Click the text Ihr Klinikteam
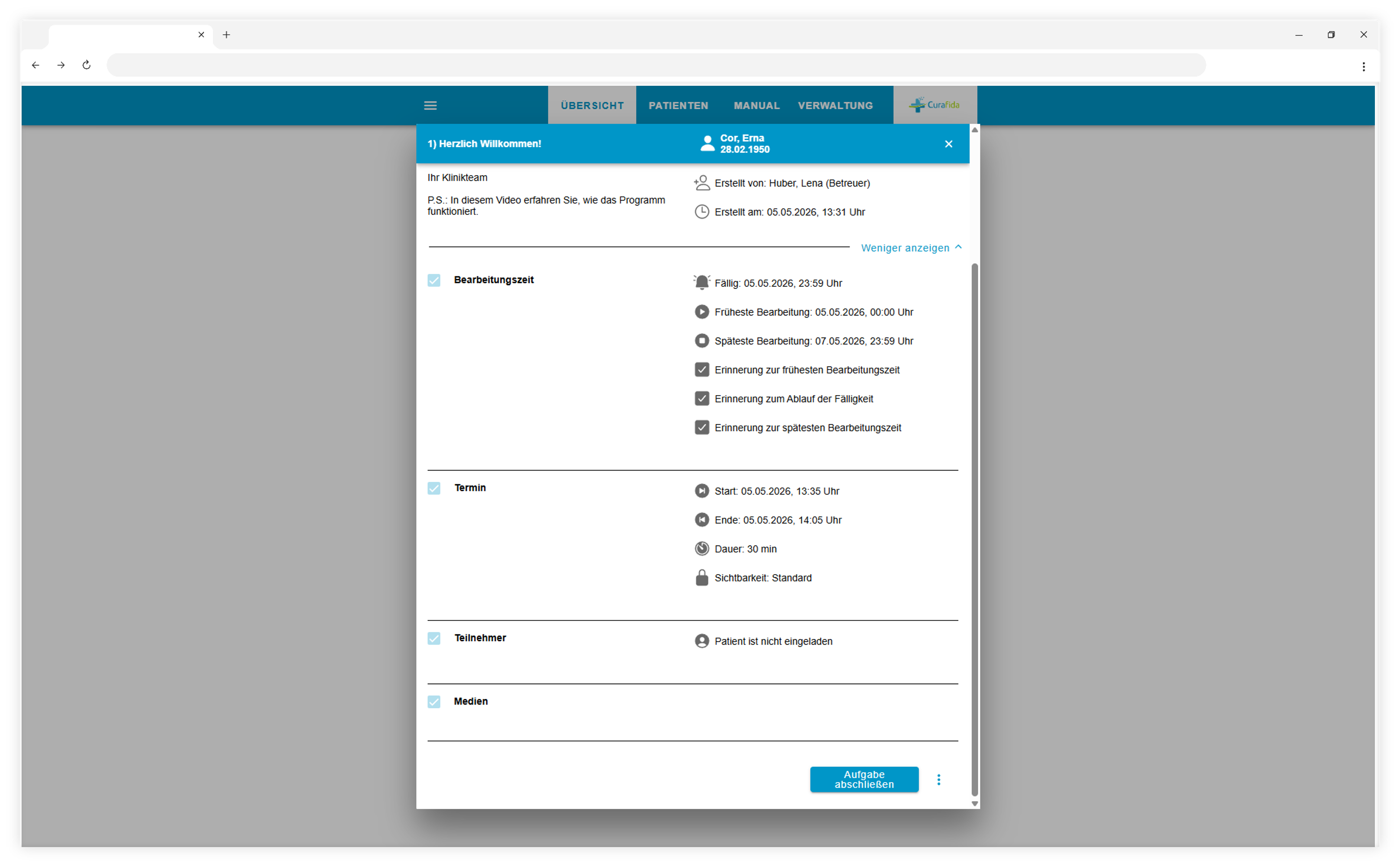1400x867 pixels. pos(457,178)
